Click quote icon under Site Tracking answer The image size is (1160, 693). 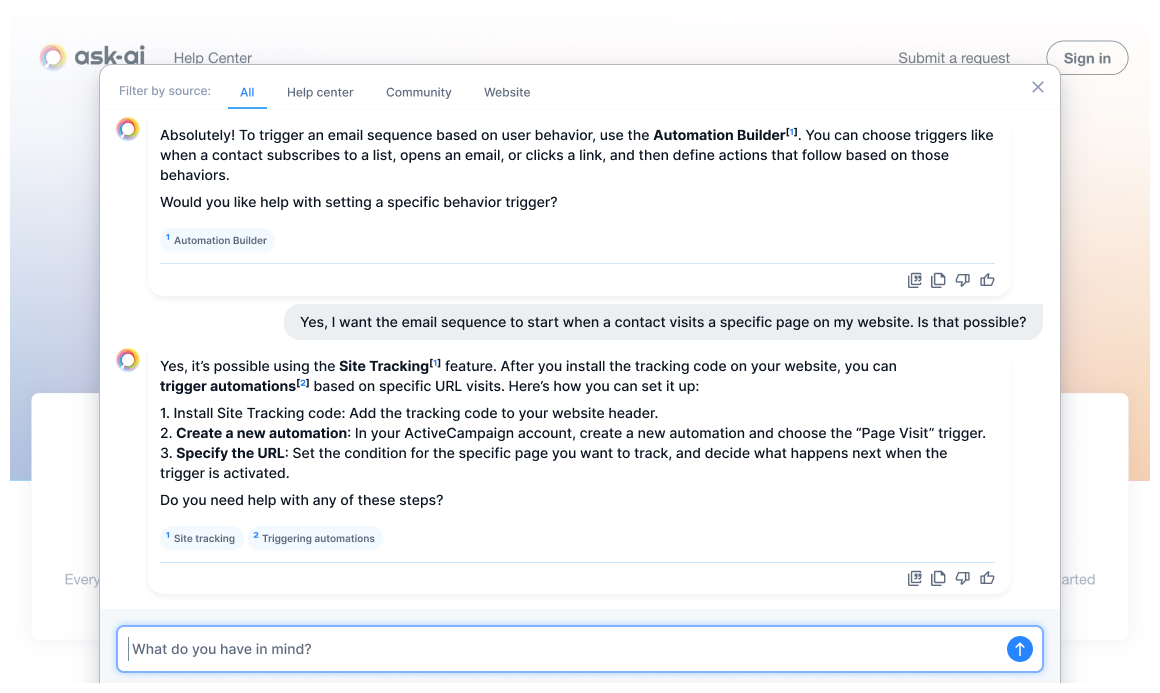(x=914, y=578)
